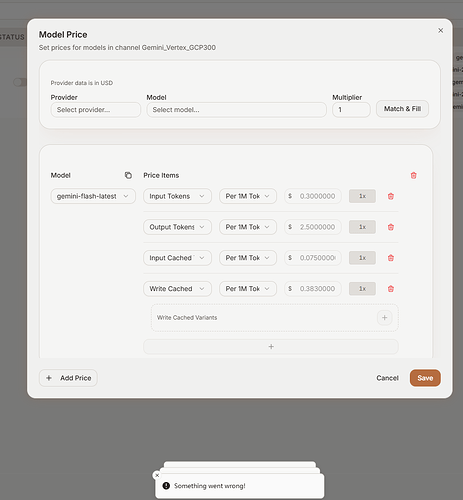Close the Model Price dialog
Screen dimensions: 463x500
tap(440, 30)
